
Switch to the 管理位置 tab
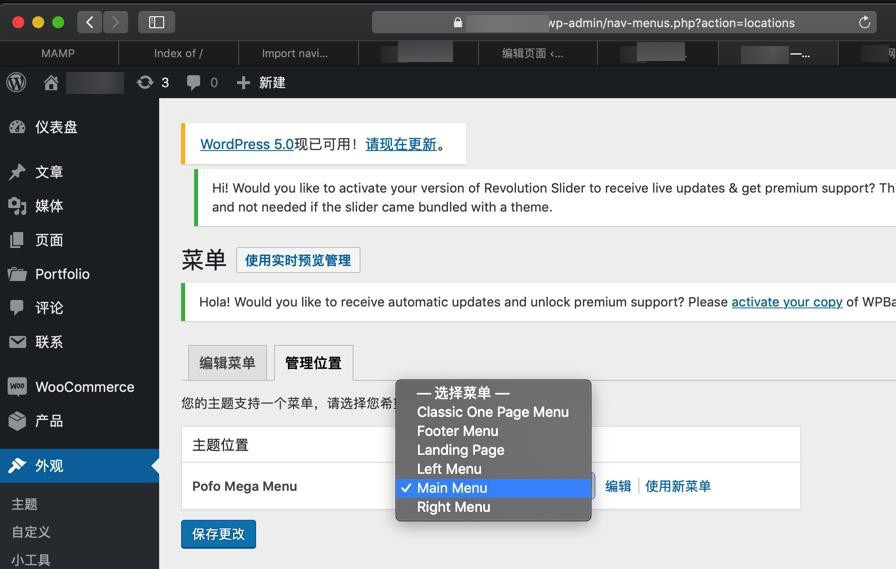[313, 363]
